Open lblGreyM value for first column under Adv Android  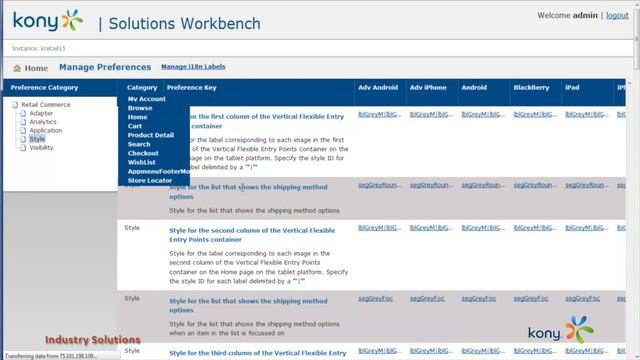[380, 114]
